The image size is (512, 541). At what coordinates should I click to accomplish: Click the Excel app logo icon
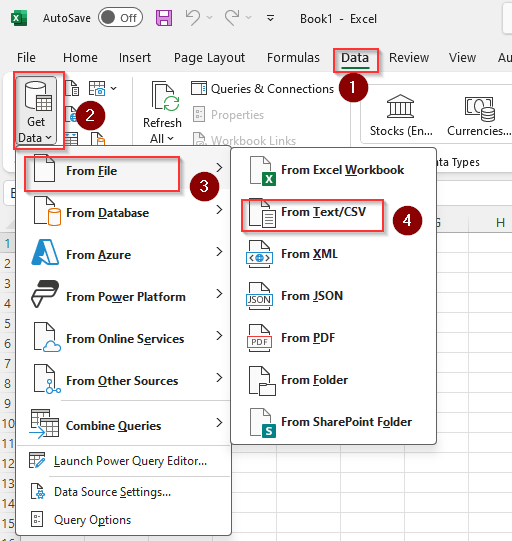pyautogui.click(x=19, y=18)
